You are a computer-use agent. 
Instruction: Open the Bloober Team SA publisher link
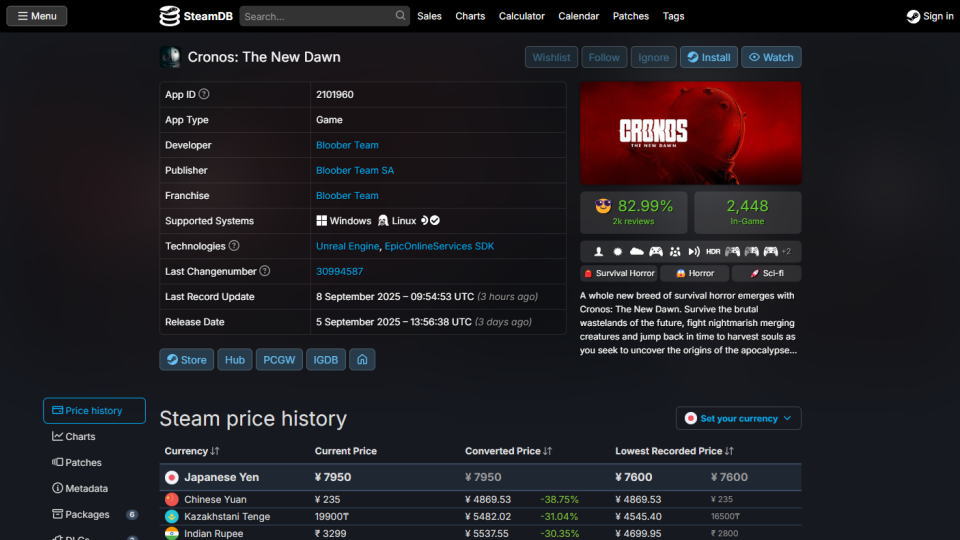354,170
